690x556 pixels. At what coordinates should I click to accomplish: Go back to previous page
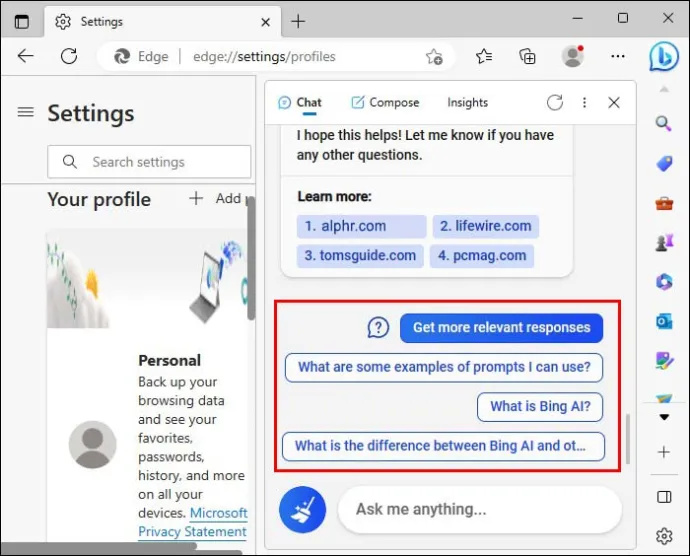26,56
